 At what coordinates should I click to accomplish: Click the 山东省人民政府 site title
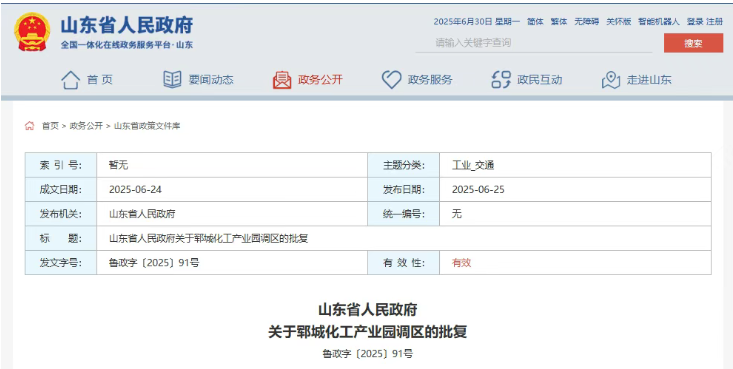[x=127, y=25]
